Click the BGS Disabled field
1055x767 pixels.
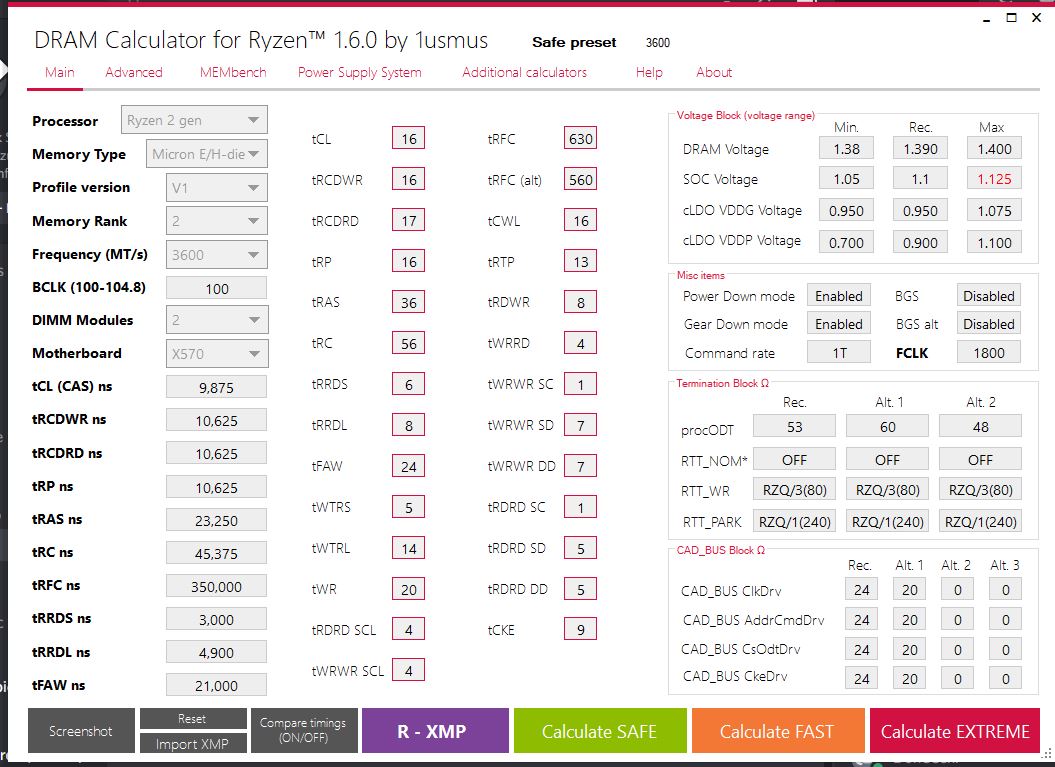click(988, 296)
